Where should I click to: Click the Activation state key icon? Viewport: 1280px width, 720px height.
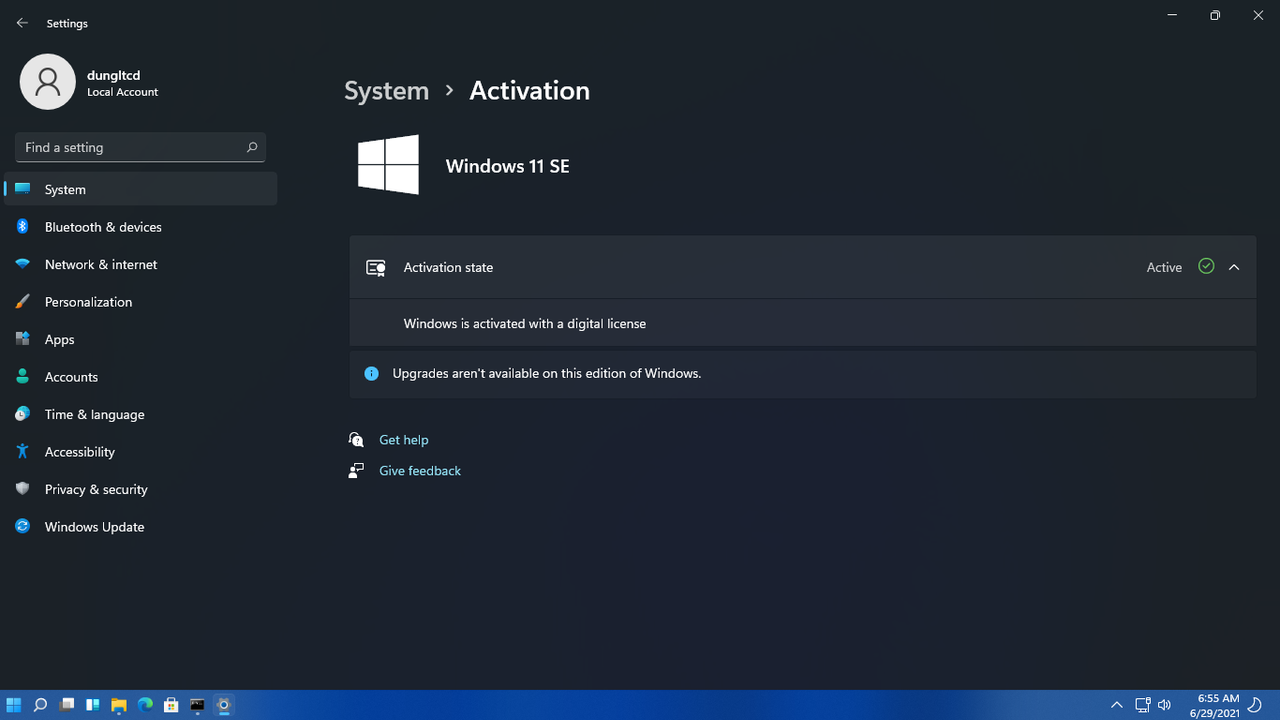click(376, 268)
